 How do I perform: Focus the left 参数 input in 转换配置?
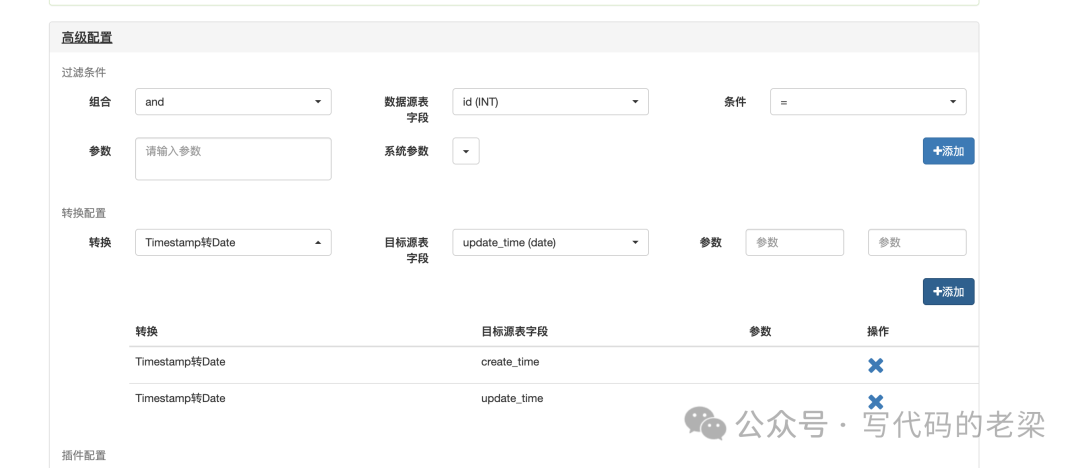794,243
